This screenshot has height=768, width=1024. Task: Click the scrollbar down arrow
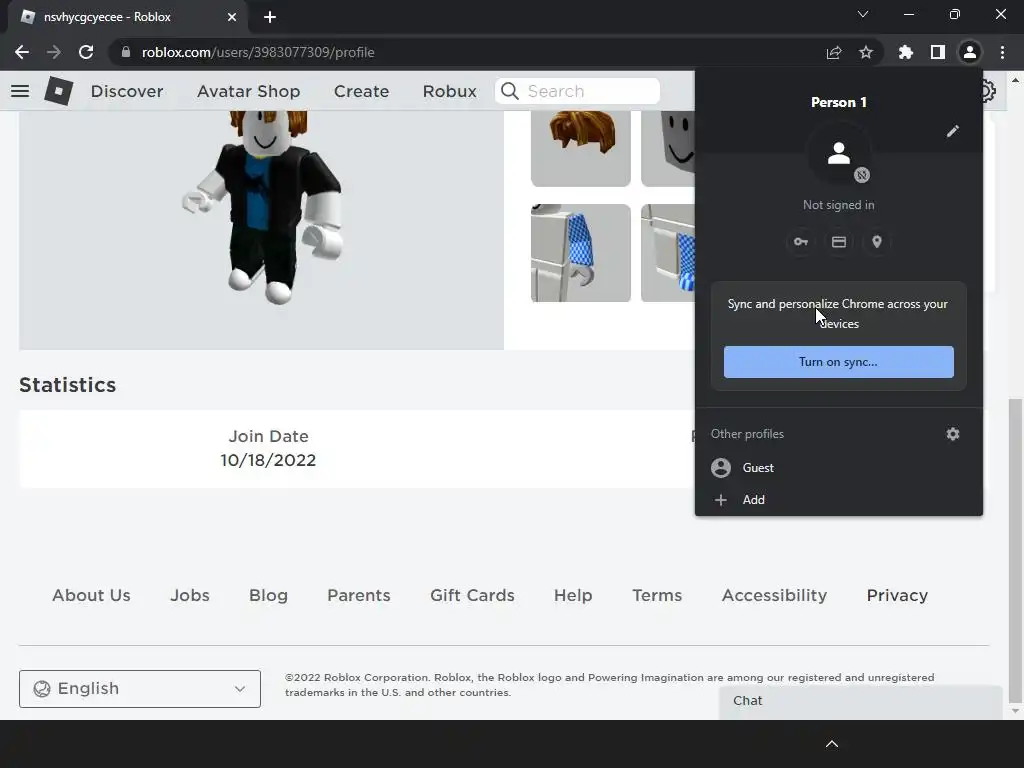click(x=1016, y=711)
